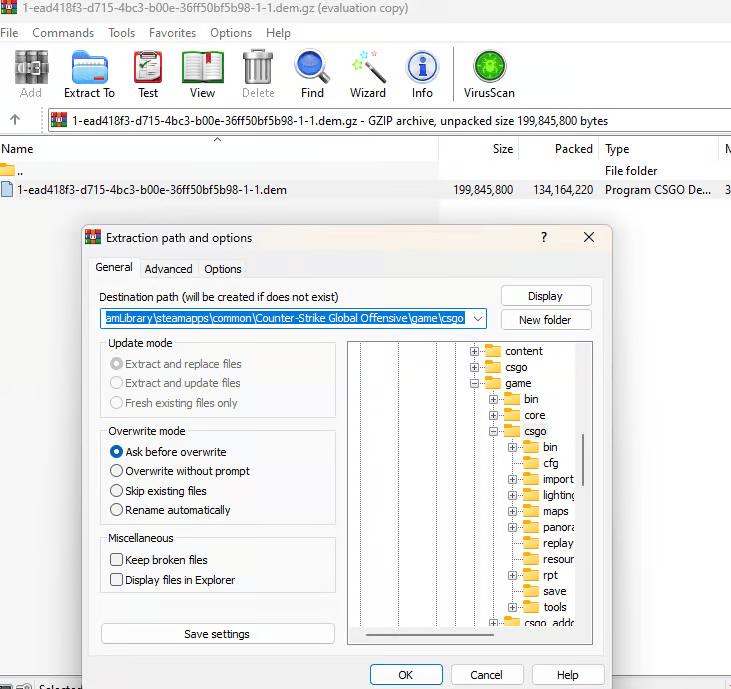Viewport: 731px width, 689px height.
Task: Click the Delete trash can icon
Action: [x=258, y=68]
